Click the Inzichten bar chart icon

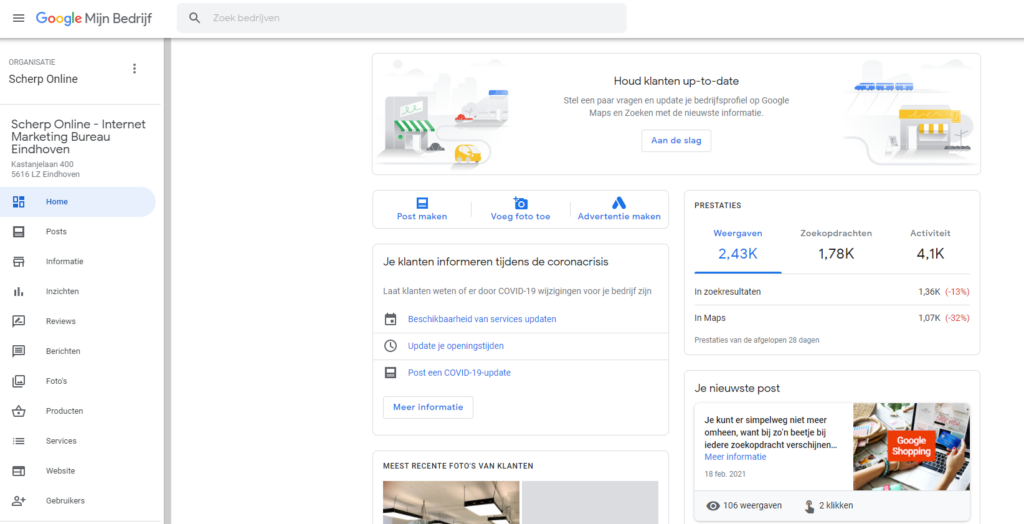[x=18, y=291]
